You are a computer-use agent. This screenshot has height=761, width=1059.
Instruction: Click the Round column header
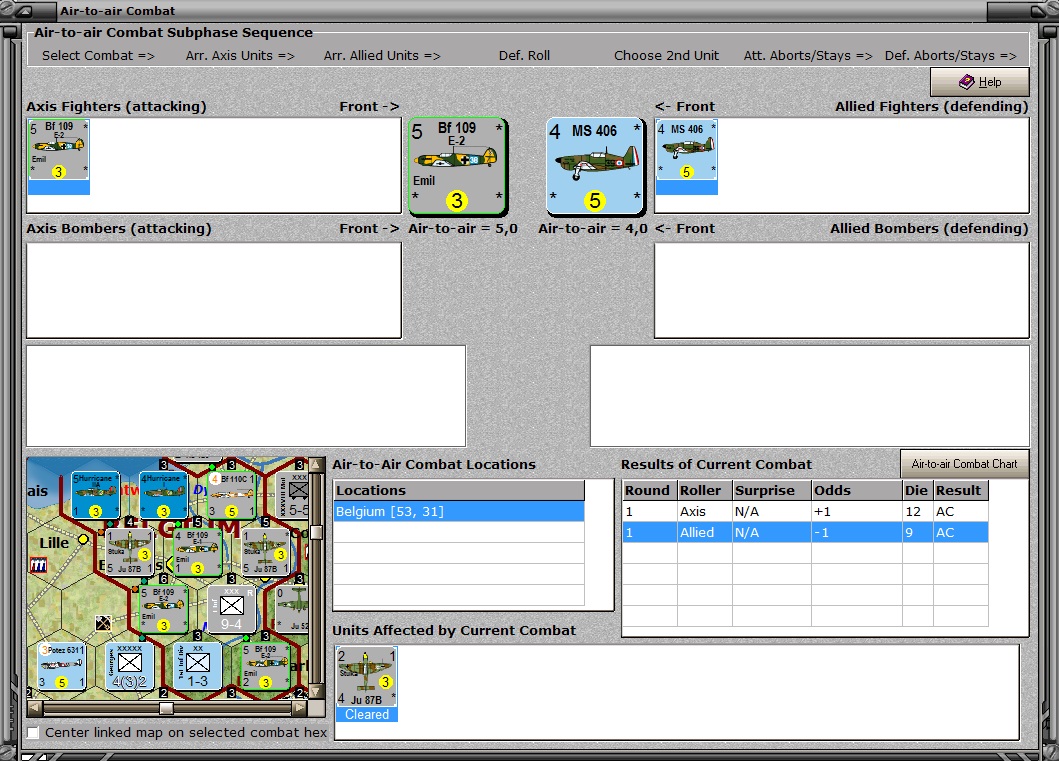tap(649, 490)
